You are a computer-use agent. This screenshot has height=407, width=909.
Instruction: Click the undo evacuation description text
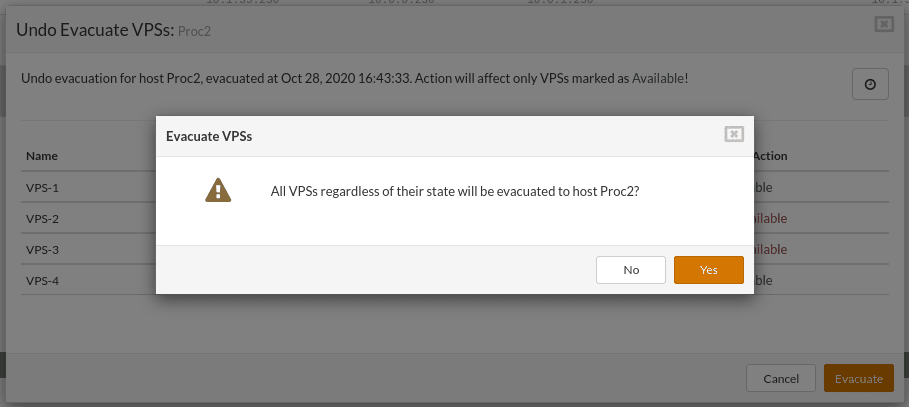pyautogui.click(x=355, y=78)
